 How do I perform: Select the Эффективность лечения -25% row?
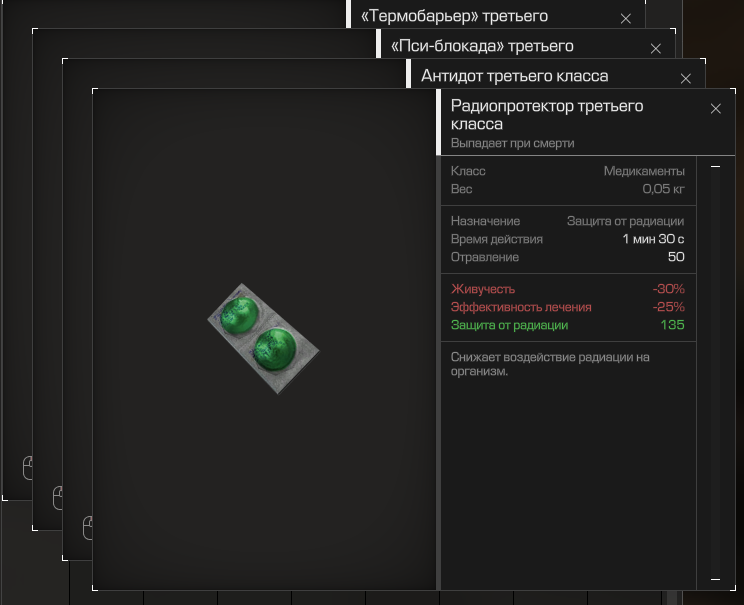tap(567, 307)
